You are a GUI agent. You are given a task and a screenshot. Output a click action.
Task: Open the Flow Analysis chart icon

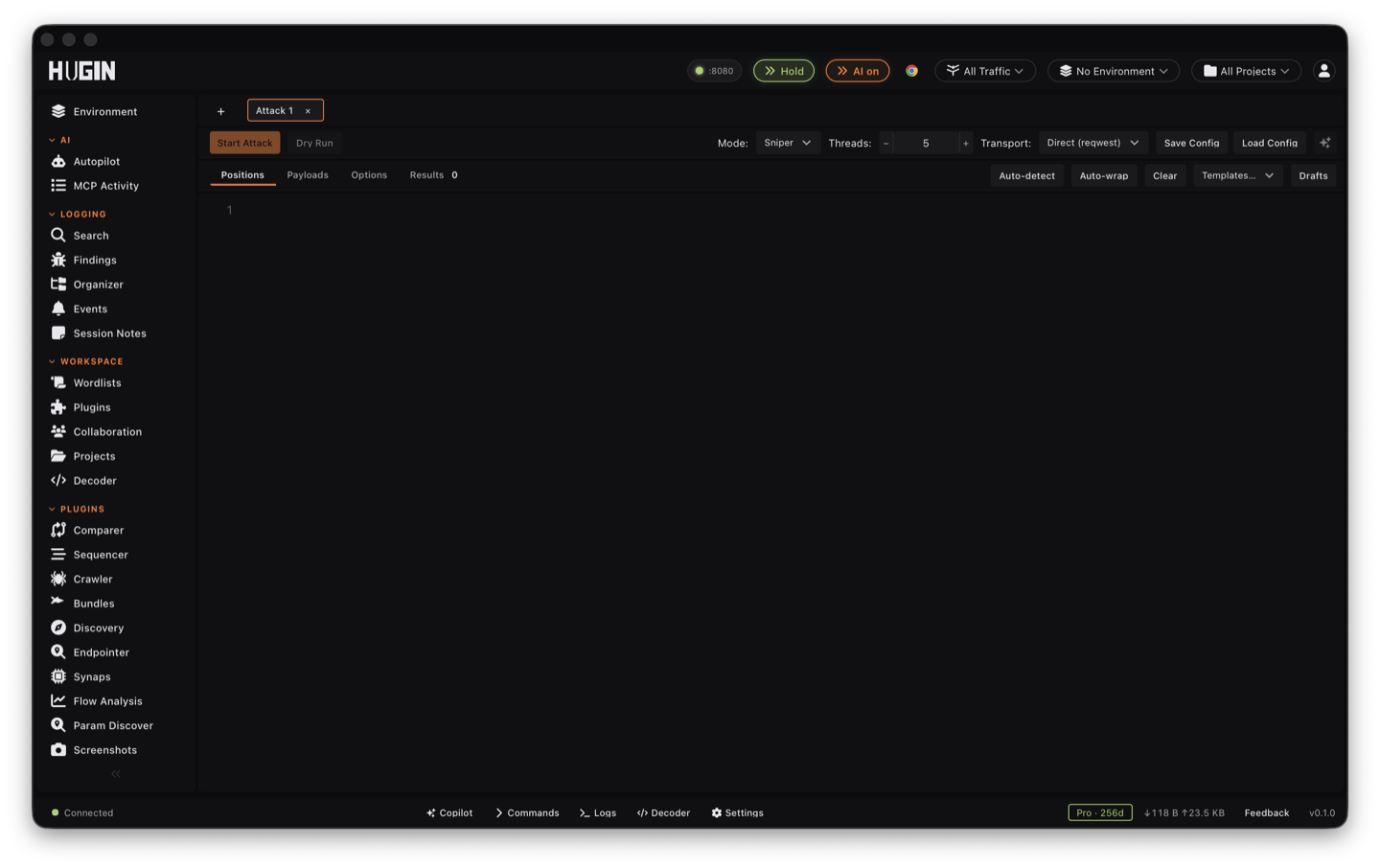[x=58, y=701]
